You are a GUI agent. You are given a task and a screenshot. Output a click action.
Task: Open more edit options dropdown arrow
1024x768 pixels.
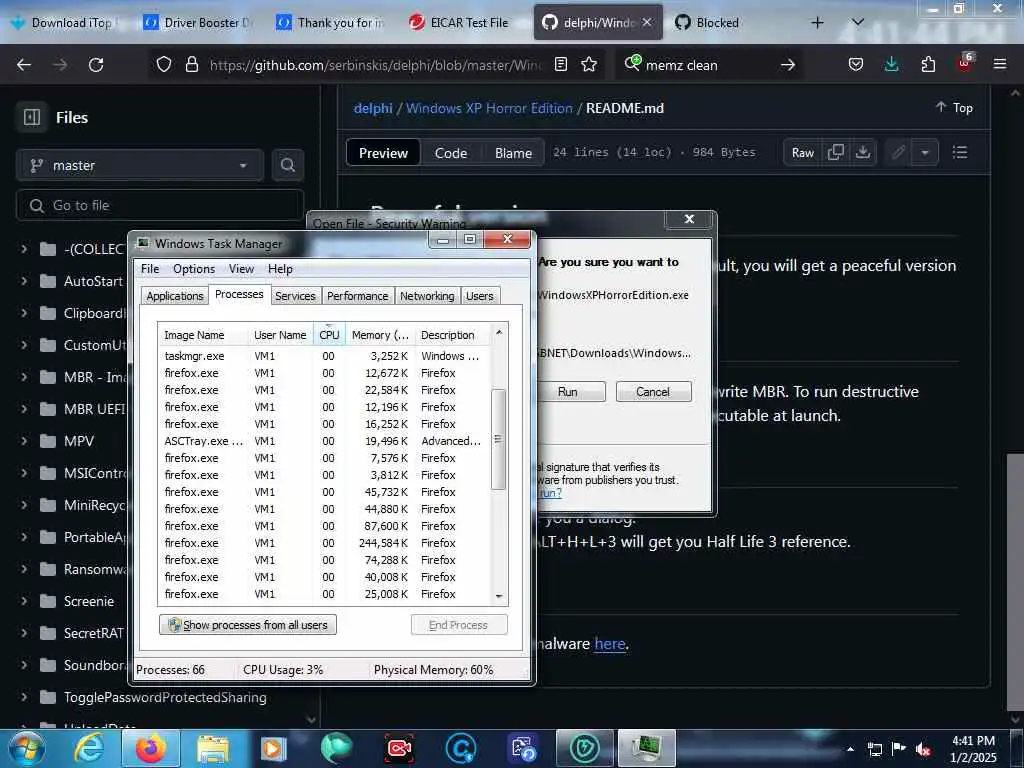tap(925, 152)
